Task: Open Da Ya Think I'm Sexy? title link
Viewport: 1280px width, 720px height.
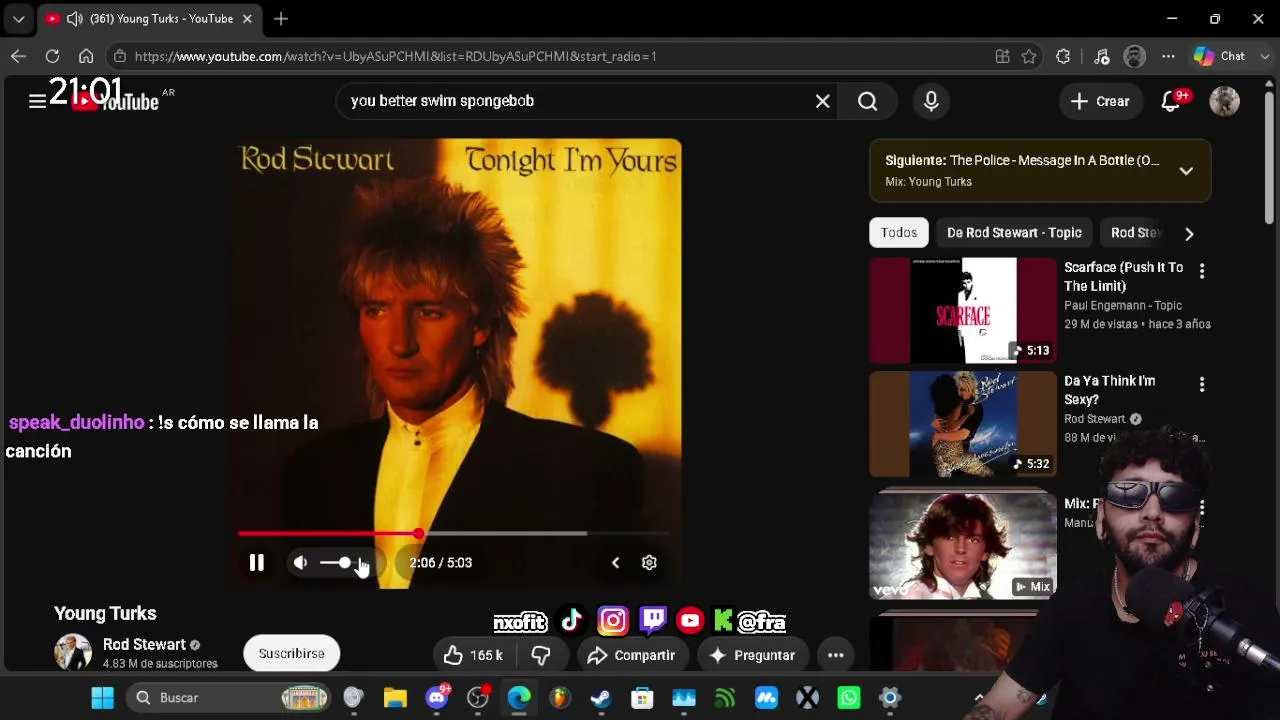Action: [1110, 390]
